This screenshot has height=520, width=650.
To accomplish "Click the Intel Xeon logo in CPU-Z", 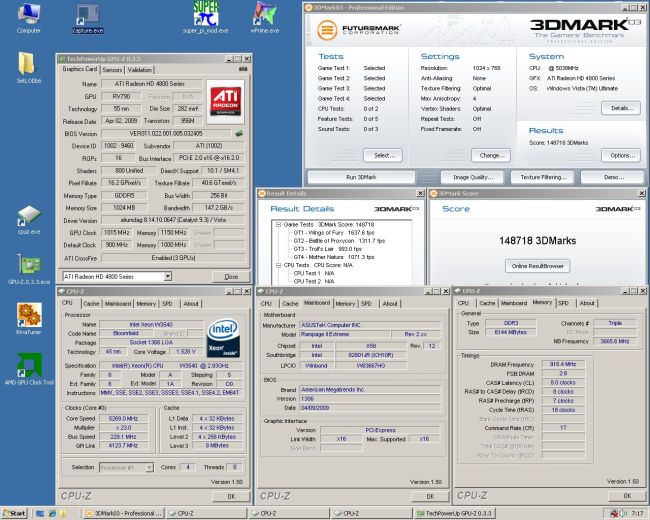I will pos(223,338).
